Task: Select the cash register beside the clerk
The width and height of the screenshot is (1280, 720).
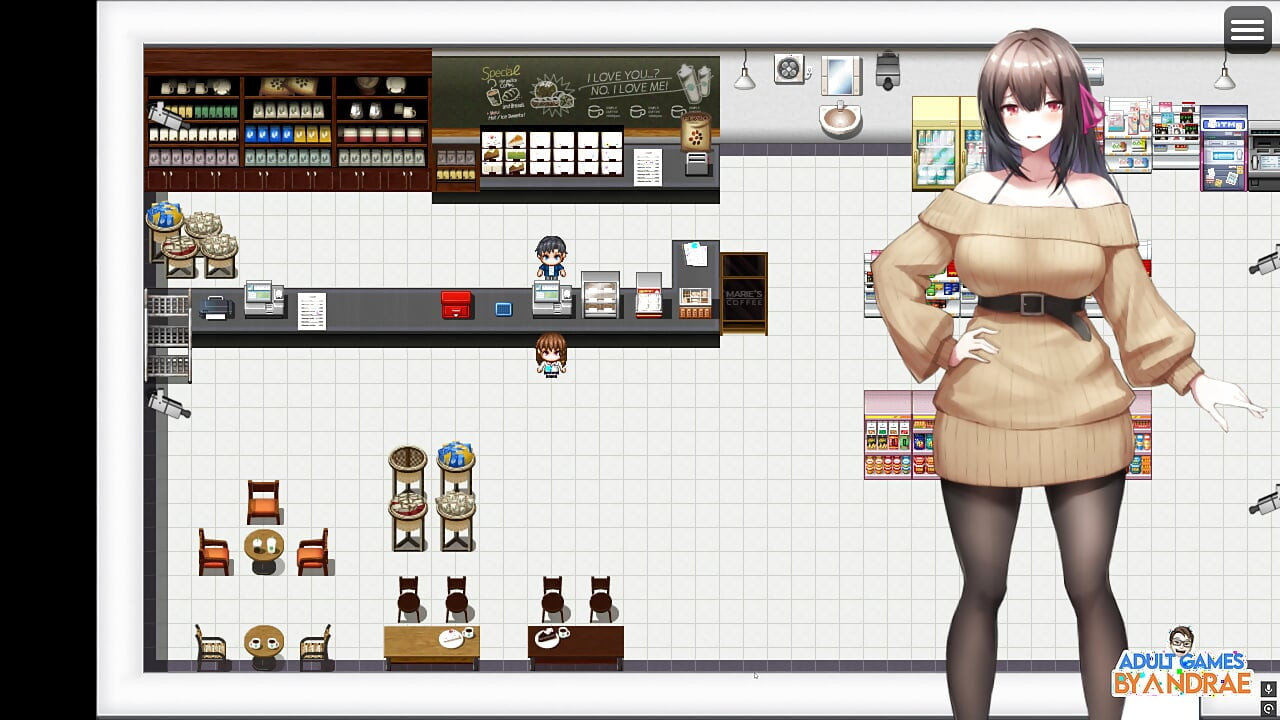Action: click(x=552, y=297)
